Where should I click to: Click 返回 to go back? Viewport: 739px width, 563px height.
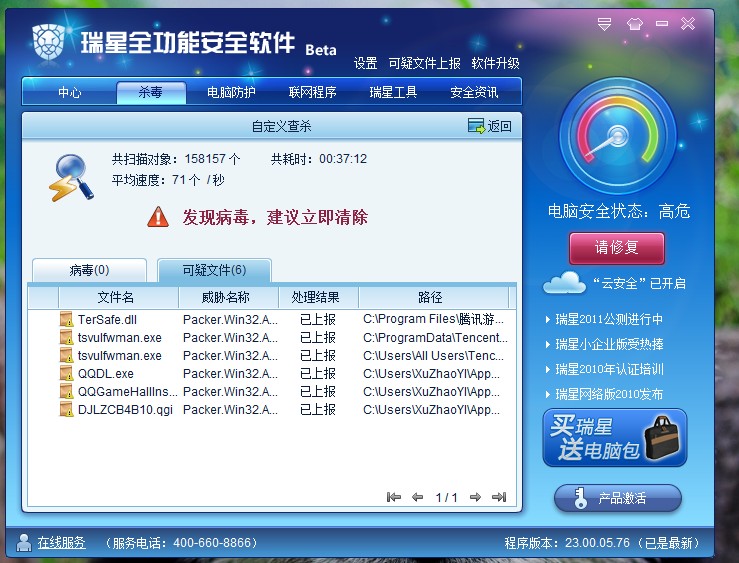[x=499, y=126]
